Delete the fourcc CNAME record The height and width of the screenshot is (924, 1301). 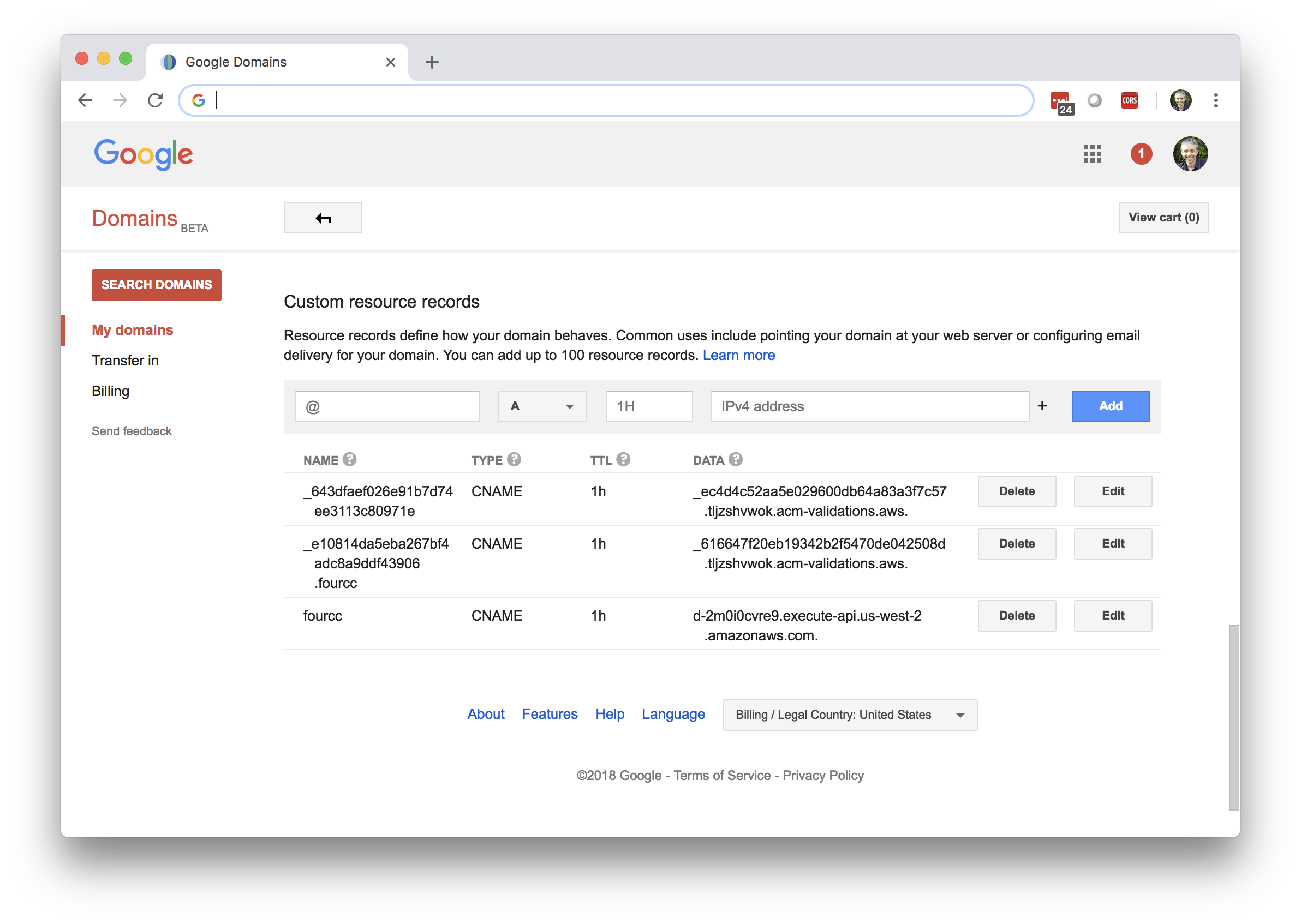coord(1017,616)
